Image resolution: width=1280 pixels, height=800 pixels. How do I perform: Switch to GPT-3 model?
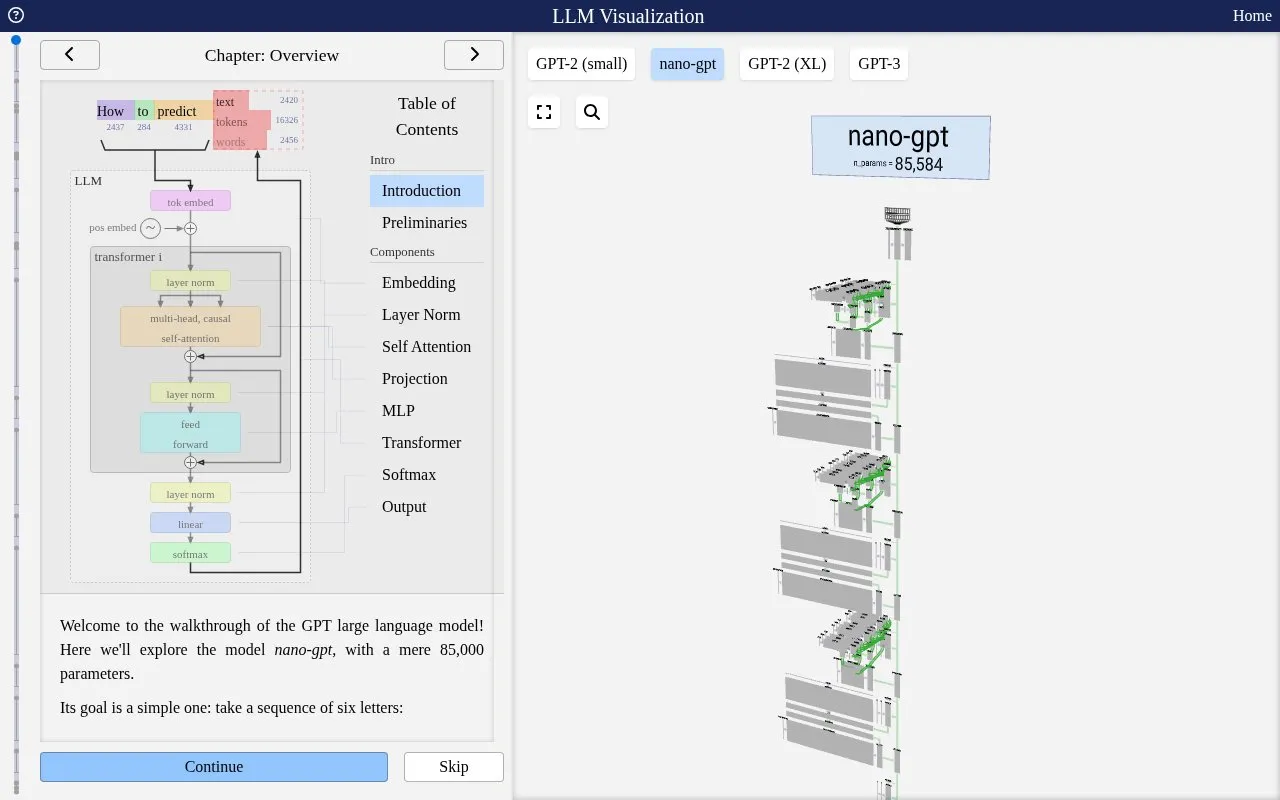click(x=879, y=64)
